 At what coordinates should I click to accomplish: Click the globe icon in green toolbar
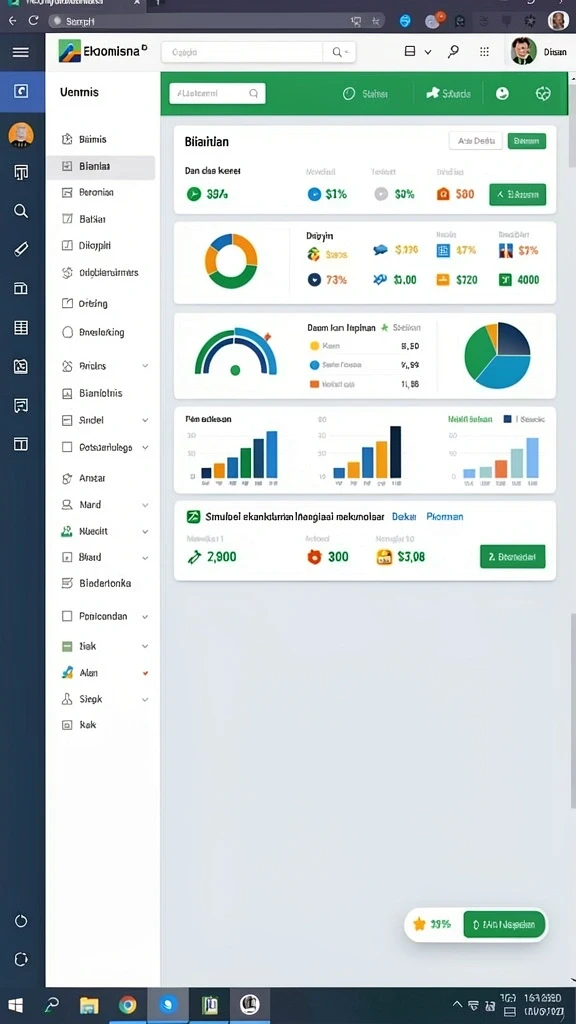tap(543, 93)
